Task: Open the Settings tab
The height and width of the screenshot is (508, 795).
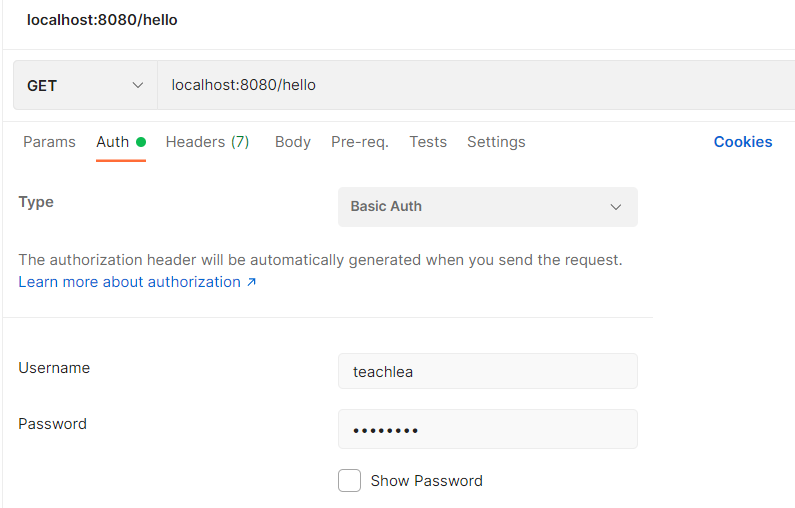Action: point(496,142)
